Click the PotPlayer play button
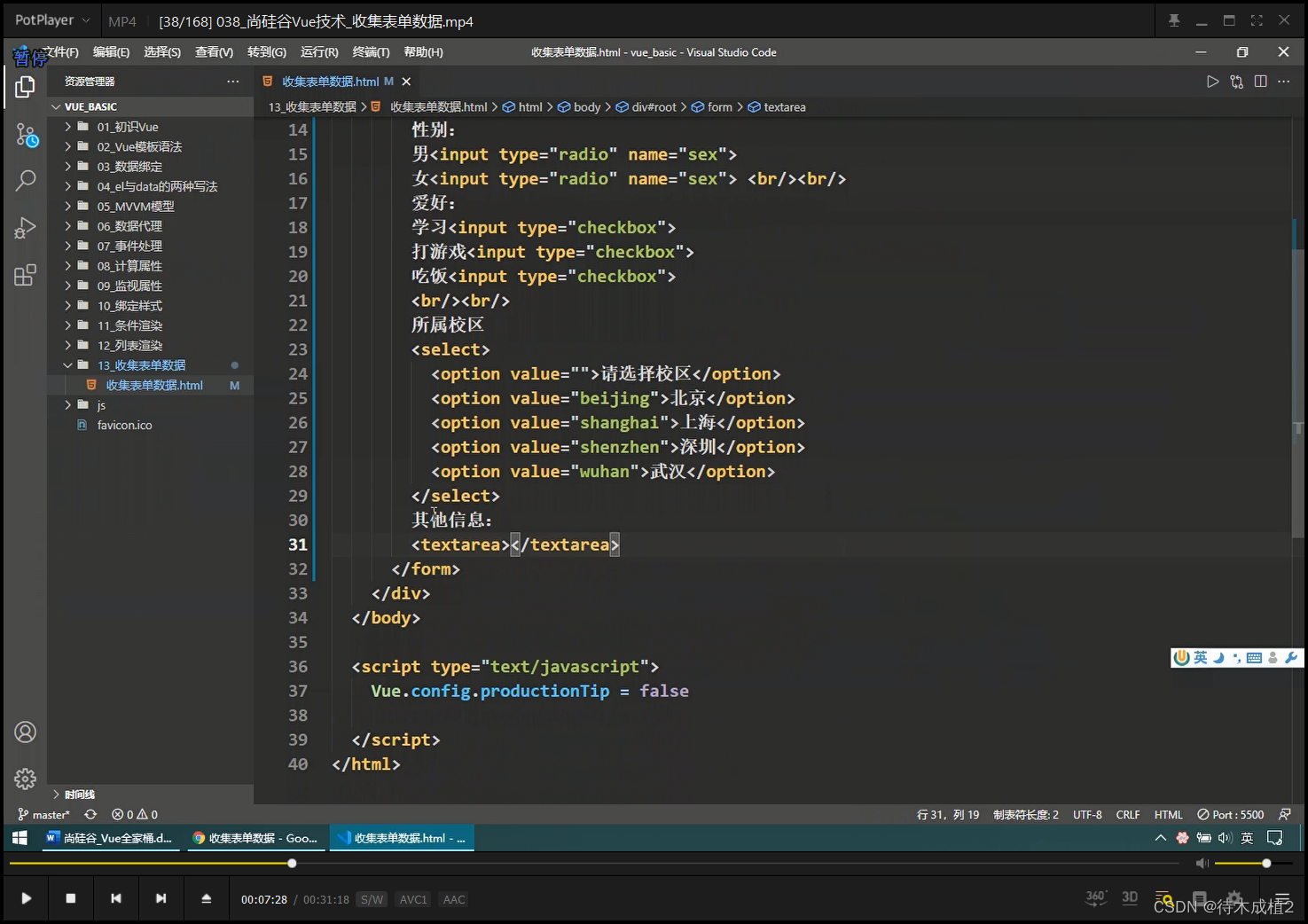The image size is (1308, 924). click(x=26, y=898)
